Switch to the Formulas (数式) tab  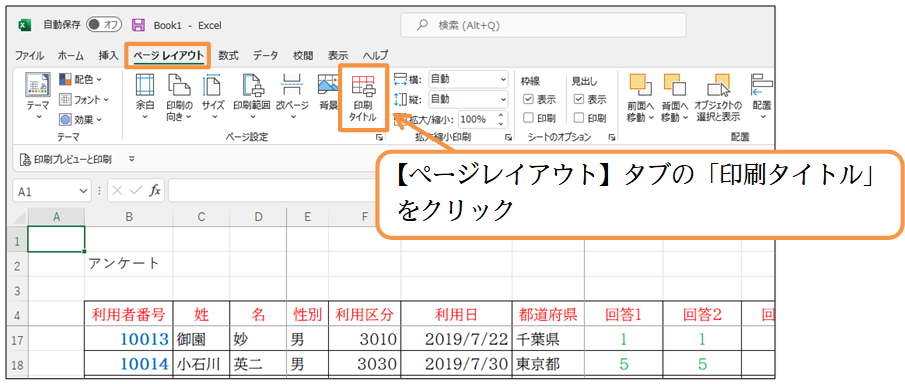[x=229, y=55]
